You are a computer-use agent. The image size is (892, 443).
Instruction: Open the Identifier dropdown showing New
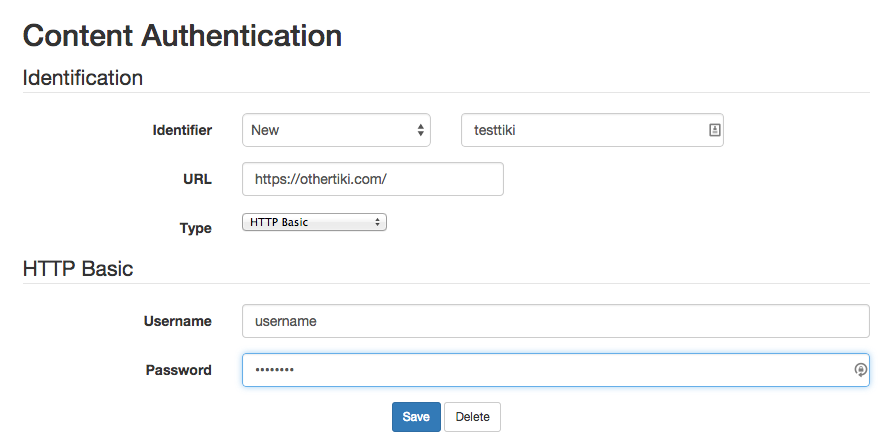(336, 130)
